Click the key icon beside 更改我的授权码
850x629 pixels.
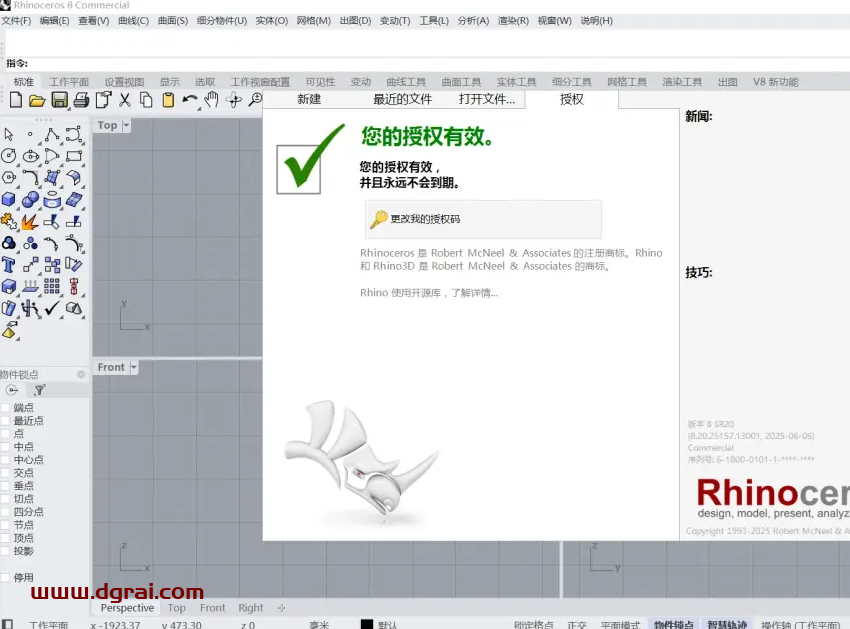[378, 219]
